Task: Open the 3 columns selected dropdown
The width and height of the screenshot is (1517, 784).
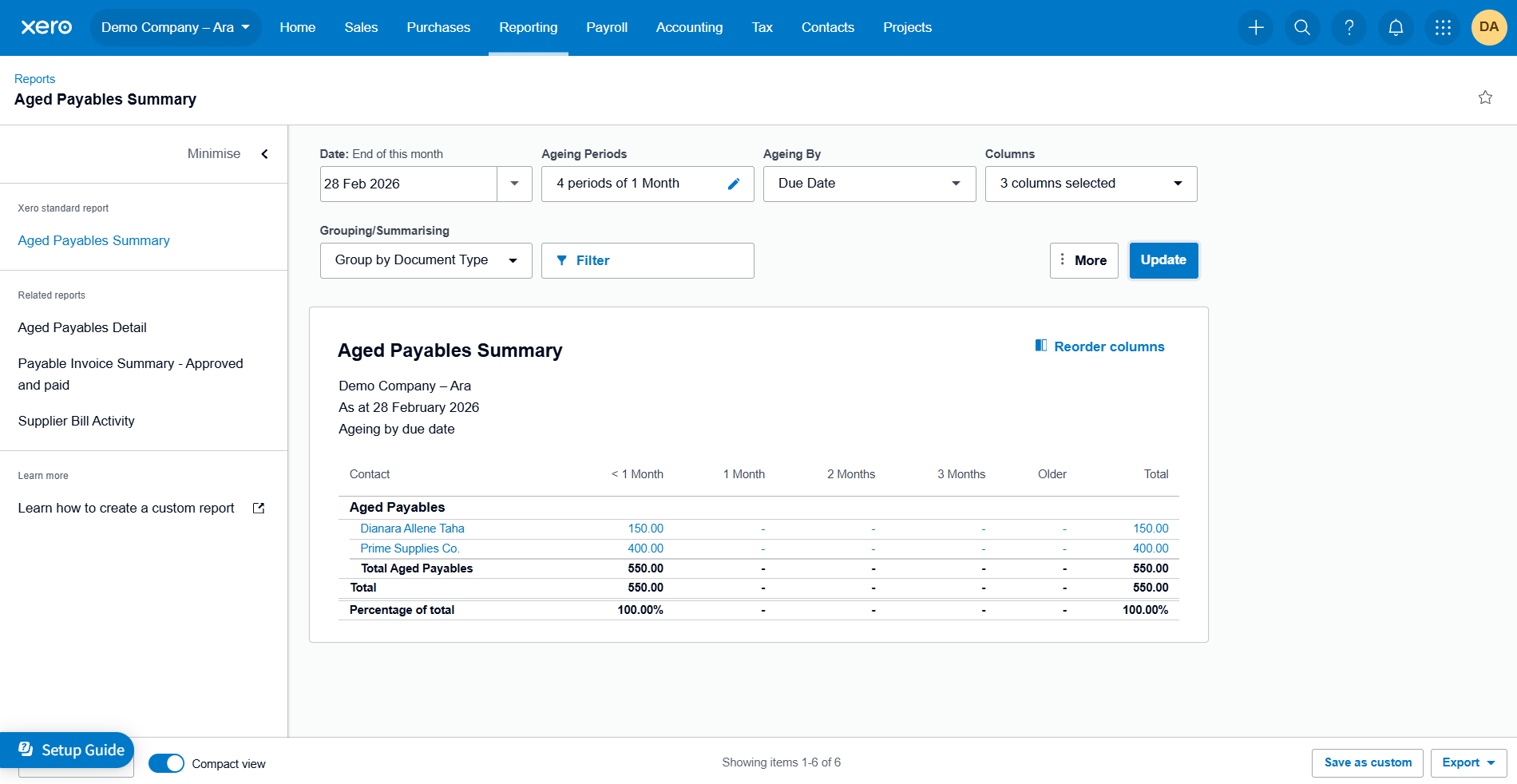Action: [x=1091, y=184]
